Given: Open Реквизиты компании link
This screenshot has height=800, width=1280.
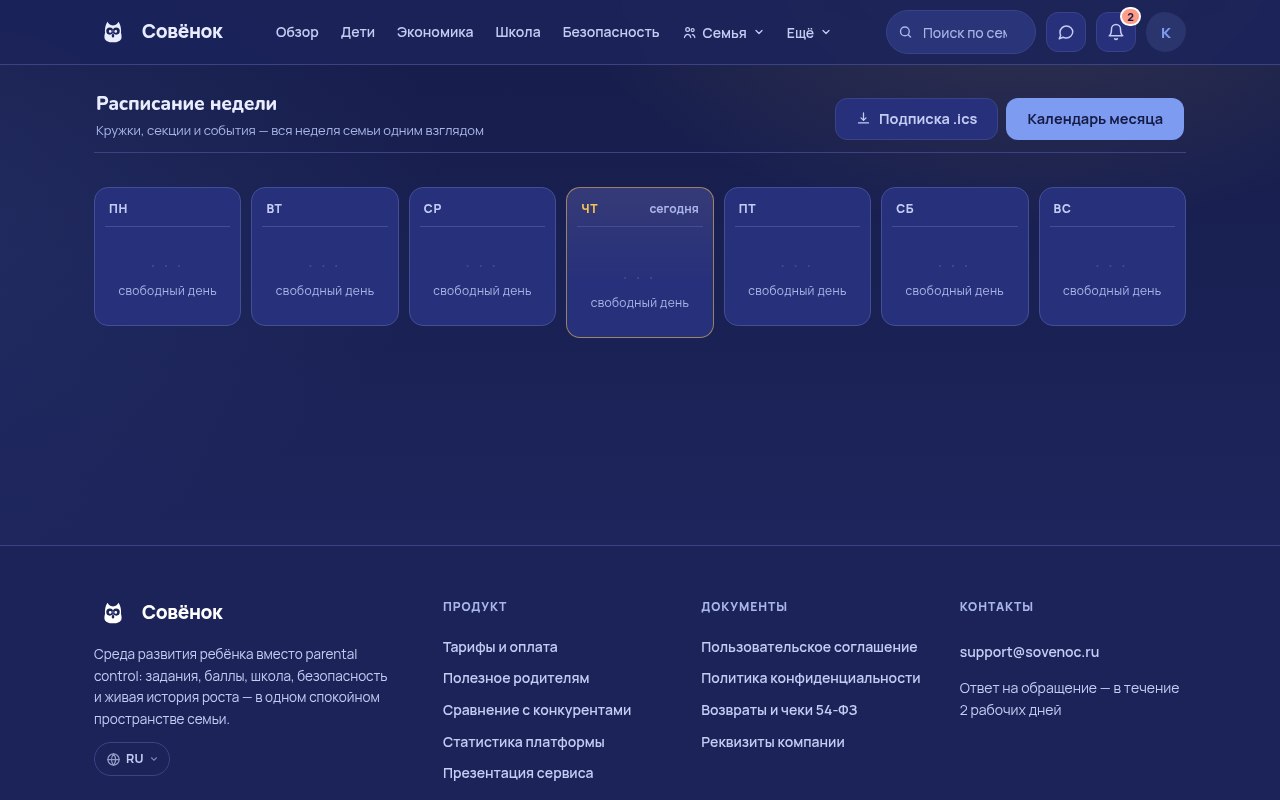Looking at the screenshot, I should (x=773, y=742).
